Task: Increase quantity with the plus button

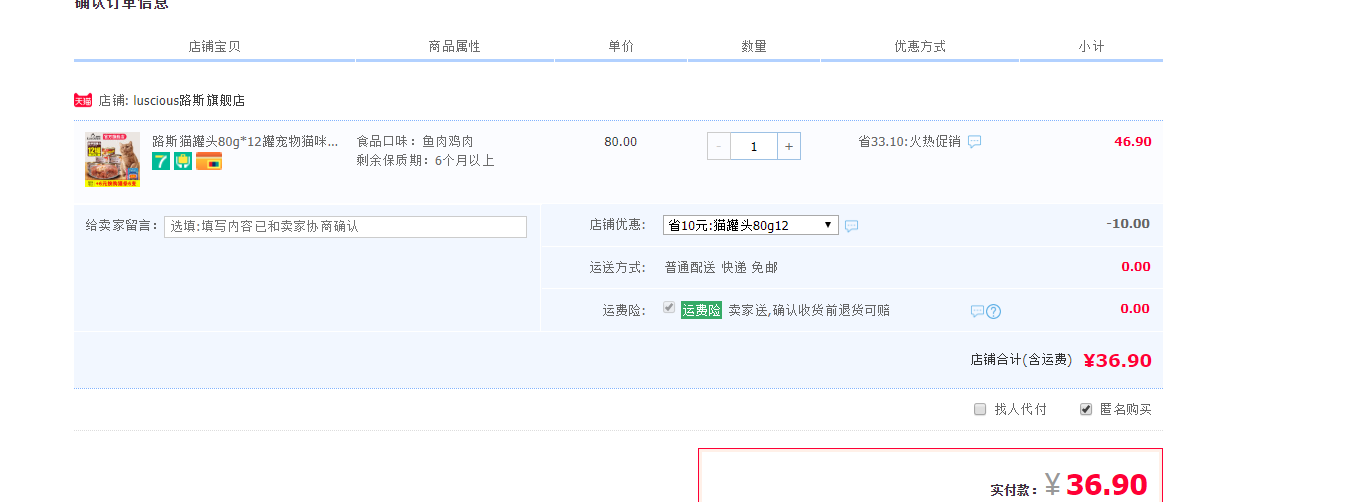Action: [x=789, y=146]
